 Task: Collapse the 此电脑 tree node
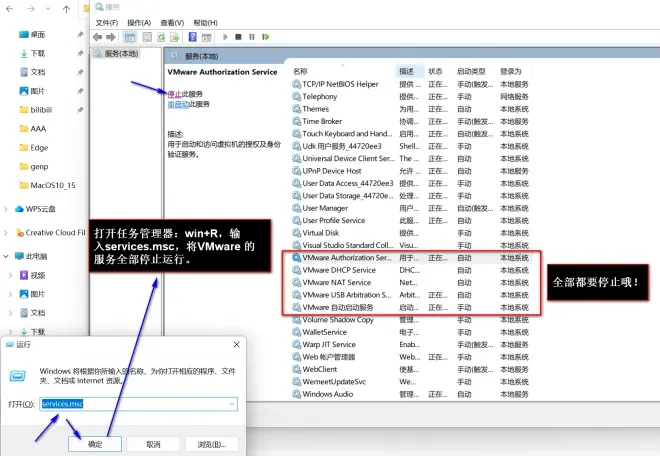pos(6,256)
